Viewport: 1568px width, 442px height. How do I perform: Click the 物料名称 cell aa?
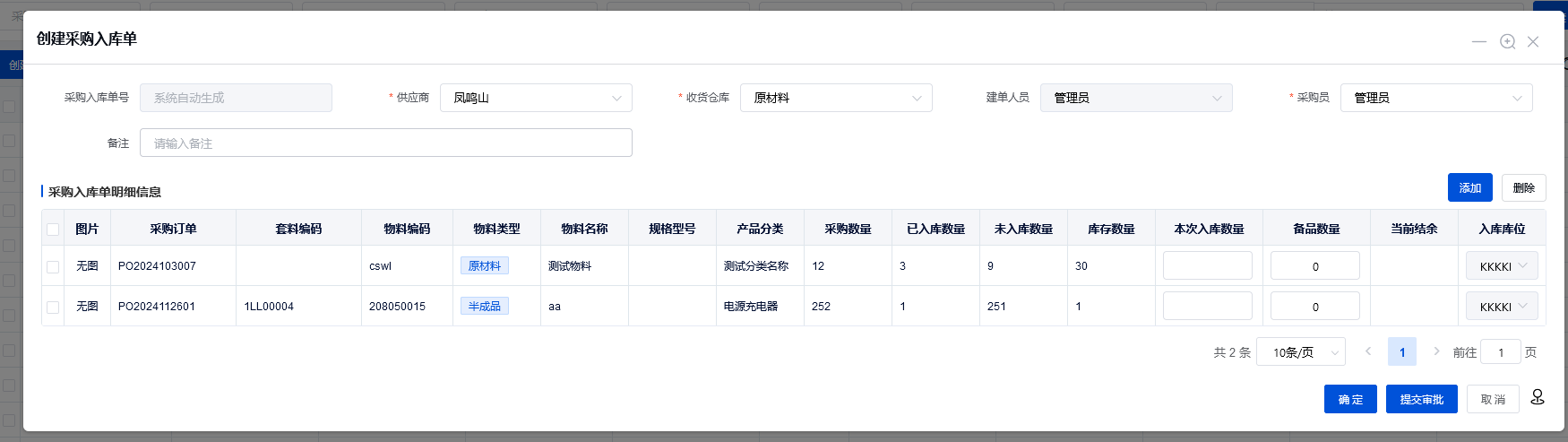pyautogui.click(x=555, y=307)
